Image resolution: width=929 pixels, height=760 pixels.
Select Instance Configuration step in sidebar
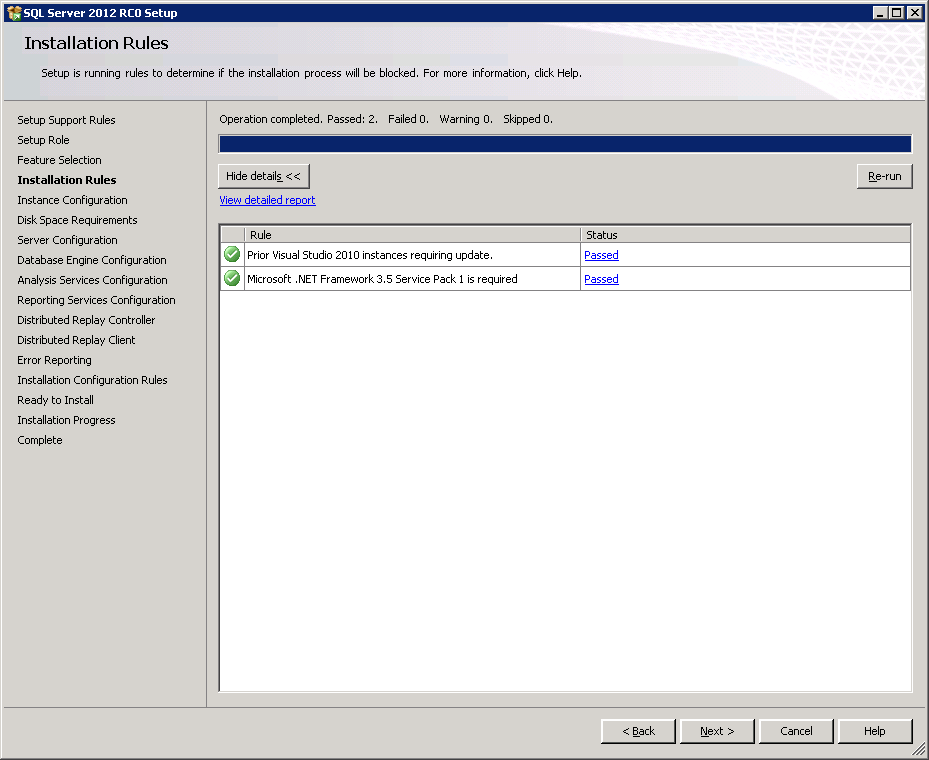[72, 200]
